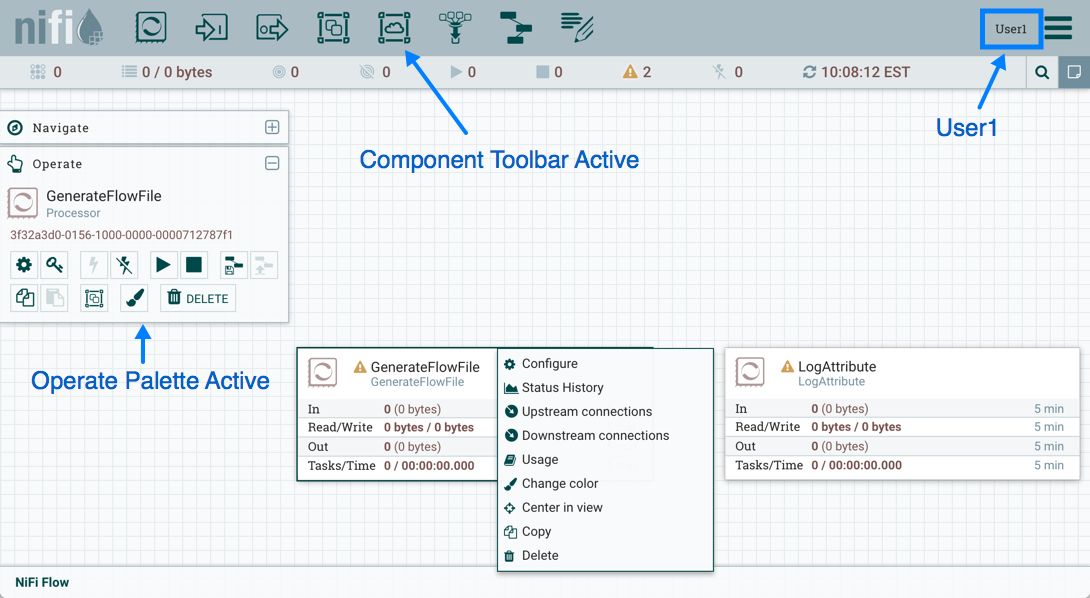
Task: Click the Template icon in toolbar
Action: pos(516,28)
